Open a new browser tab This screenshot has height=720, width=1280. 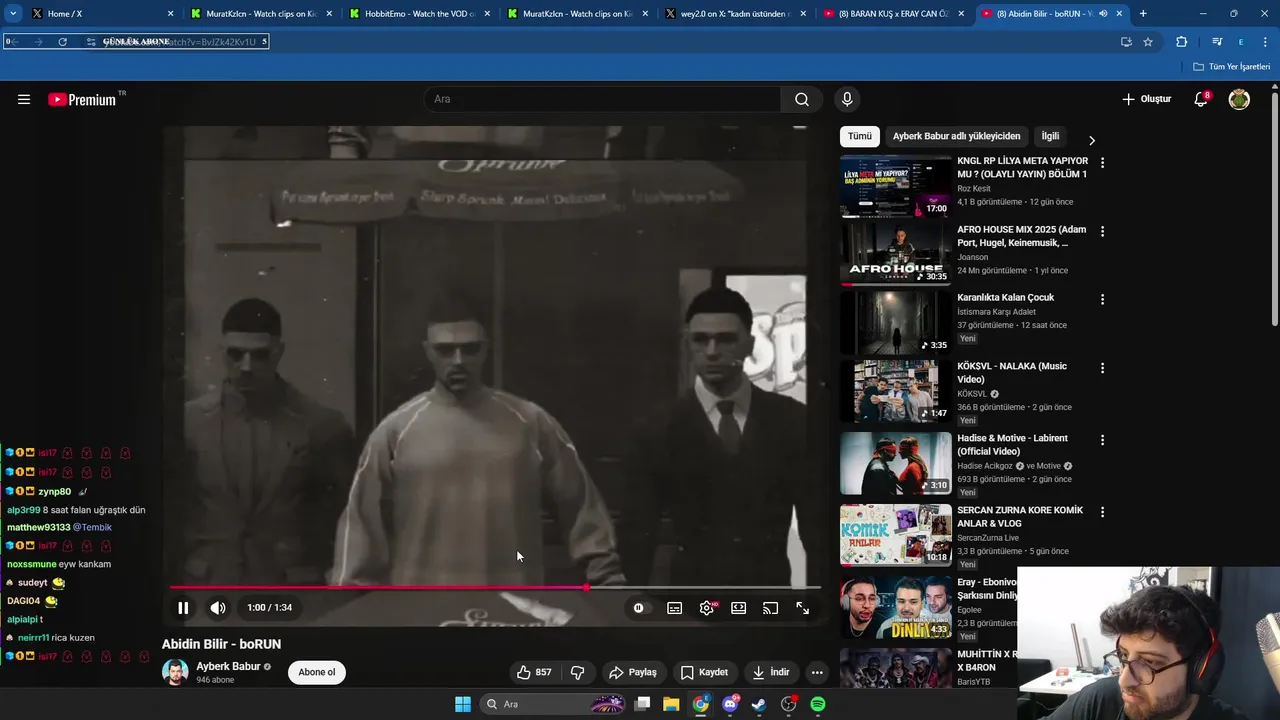(x=1143, y=14)
